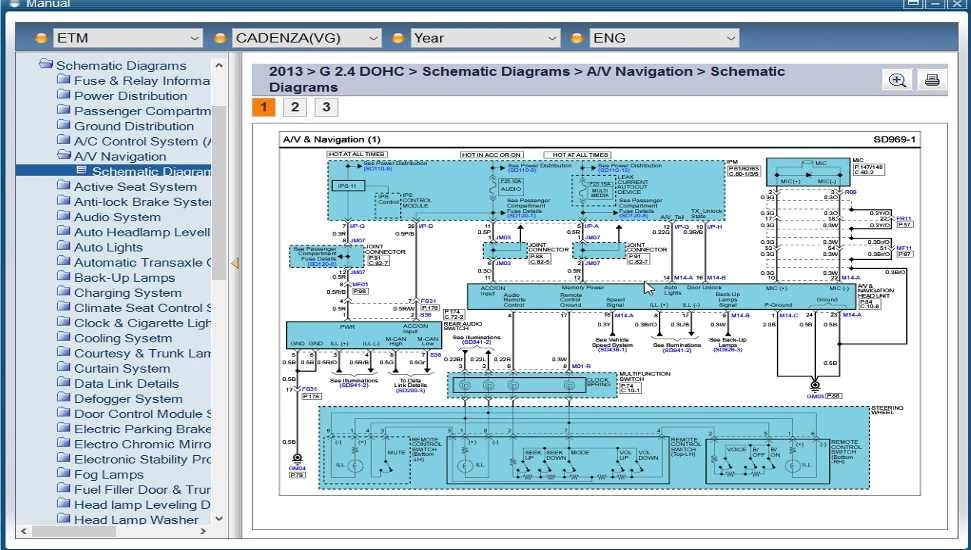Click the folder icon beside Power Distribution

[64, 96]
